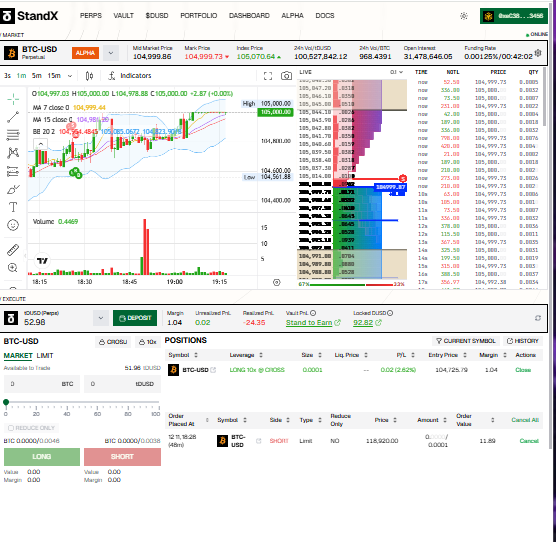
Task: Open the Fibonacci retracement lines tool
Action: (13, 135)
